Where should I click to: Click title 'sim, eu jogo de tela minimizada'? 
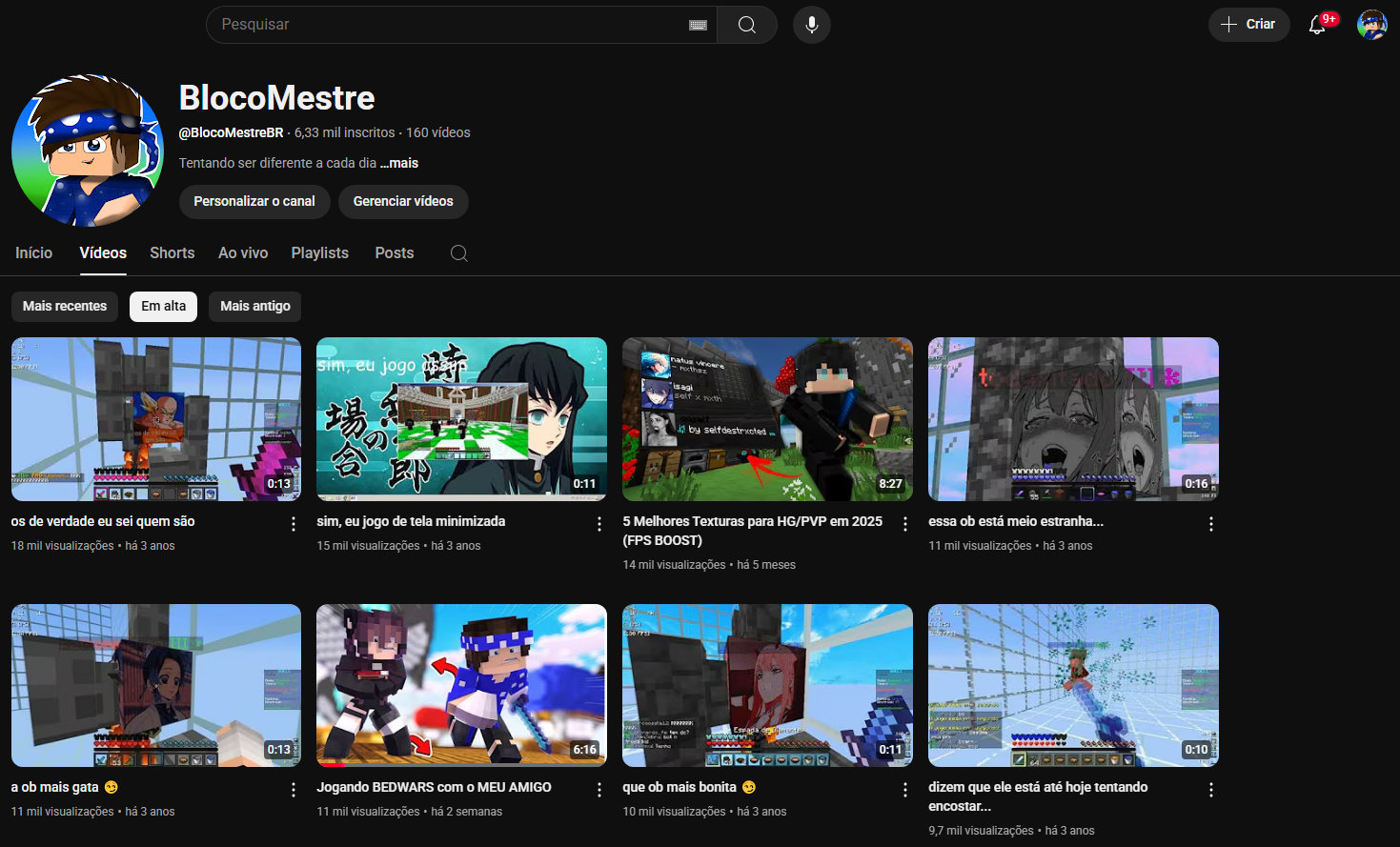tap(411, 521)
